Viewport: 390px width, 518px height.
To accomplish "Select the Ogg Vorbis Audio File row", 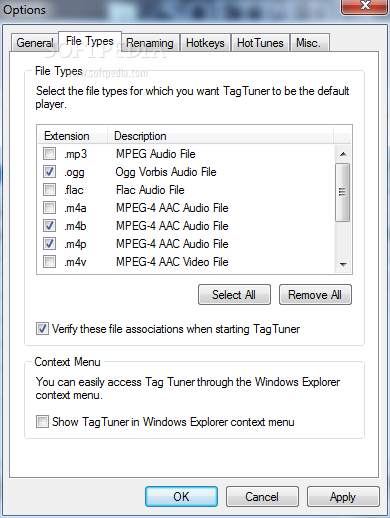I will [x=185, y=172].
